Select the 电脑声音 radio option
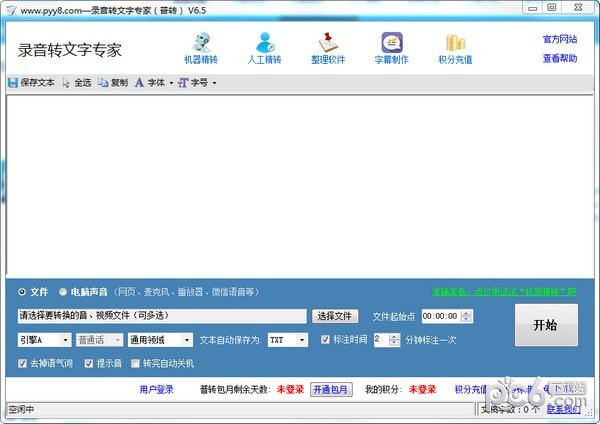The width and height of the screenshot is (600, 424). (63, 292)
